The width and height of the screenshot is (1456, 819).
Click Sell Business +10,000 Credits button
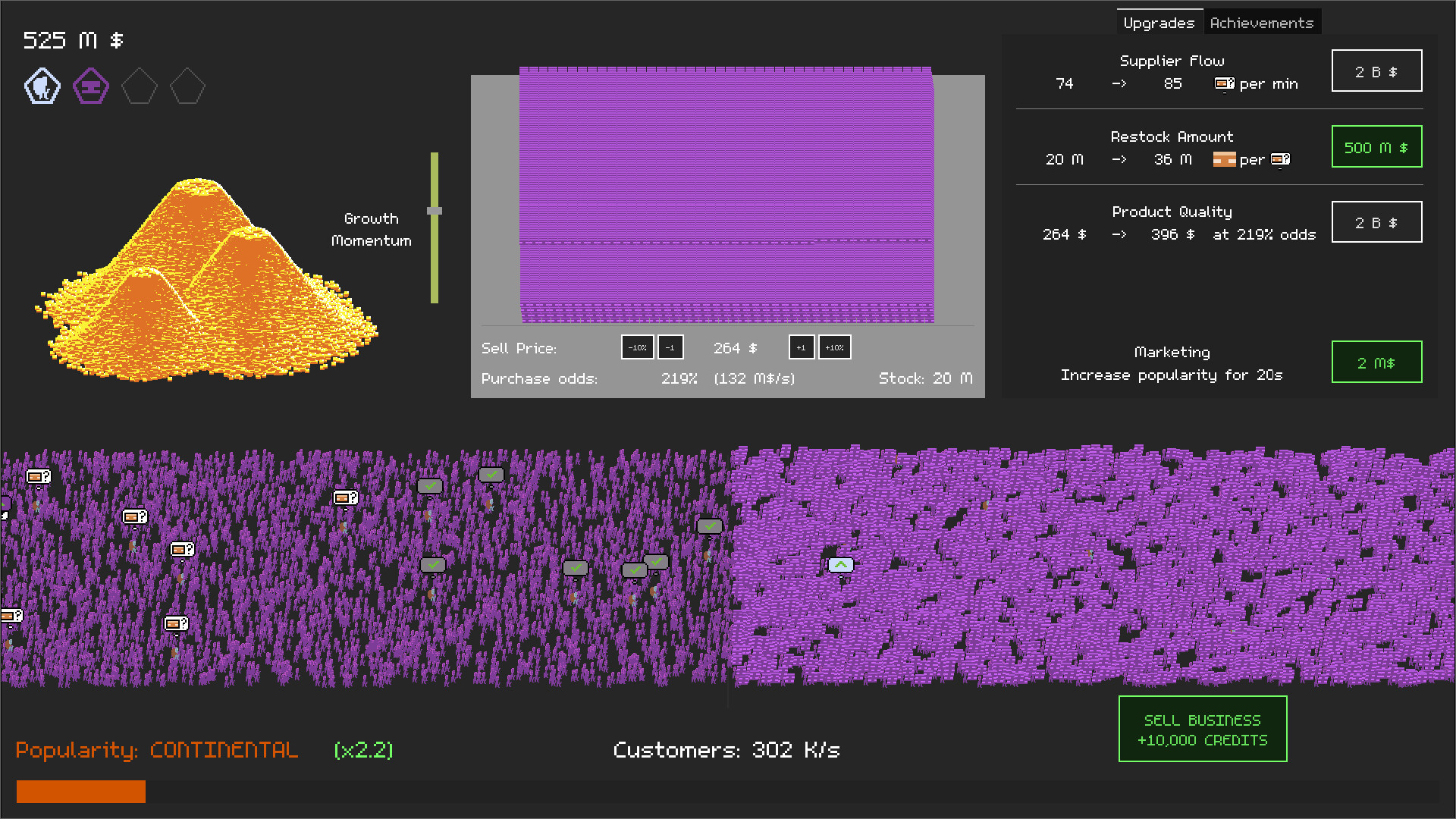click(1203, 730)
